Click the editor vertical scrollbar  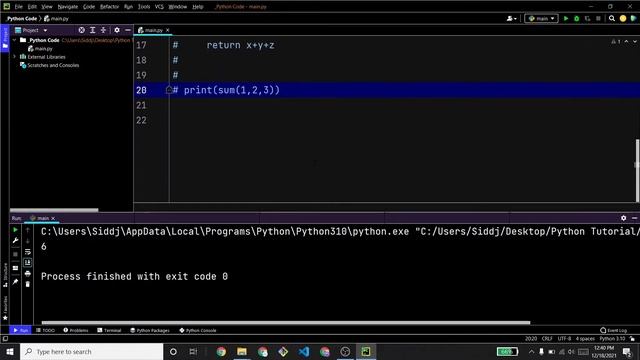(637, 171)
